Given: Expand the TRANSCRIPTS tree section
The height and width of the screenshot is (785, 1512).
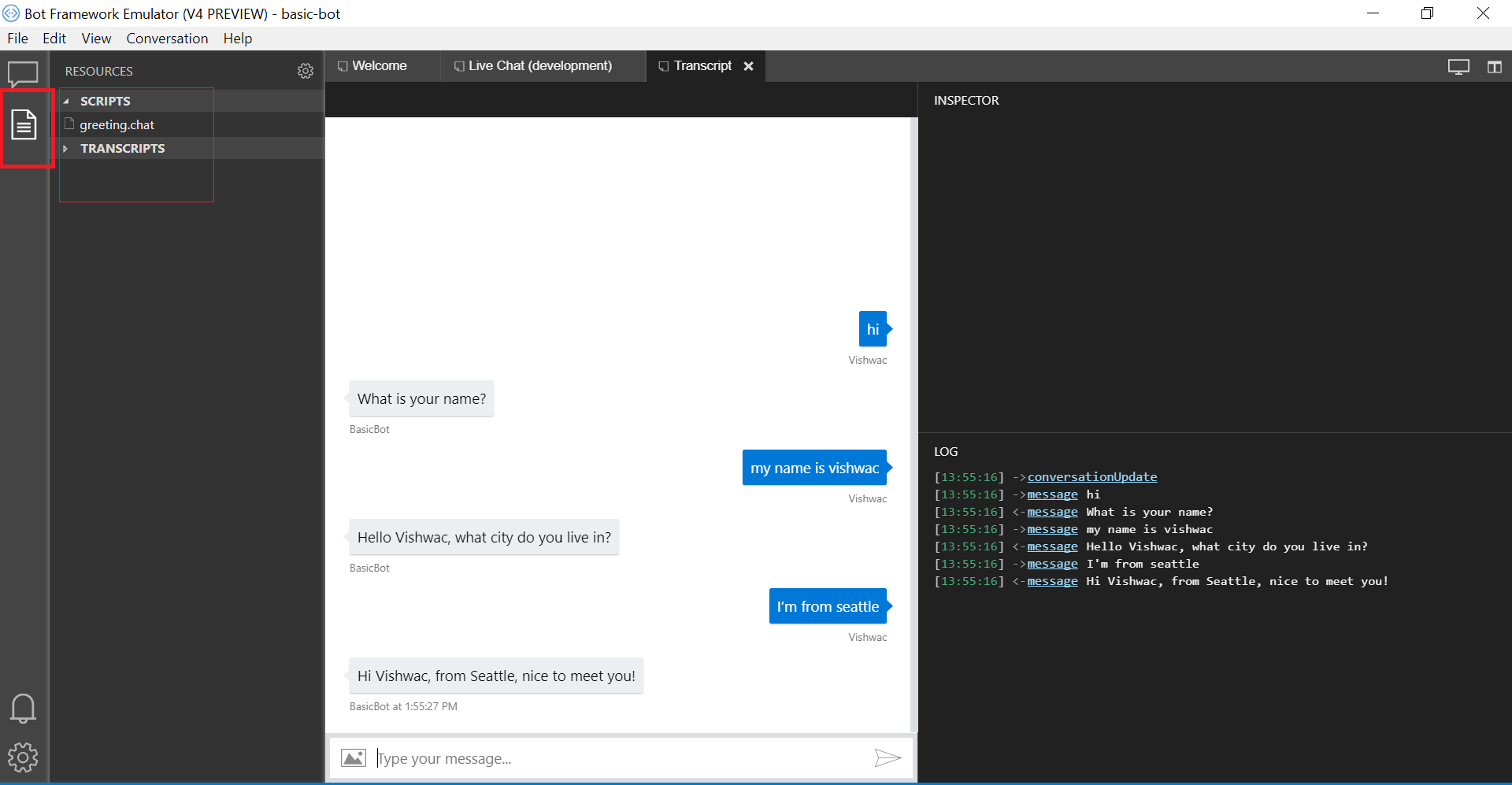Looking at the screenshot, I should click(66, 149).
